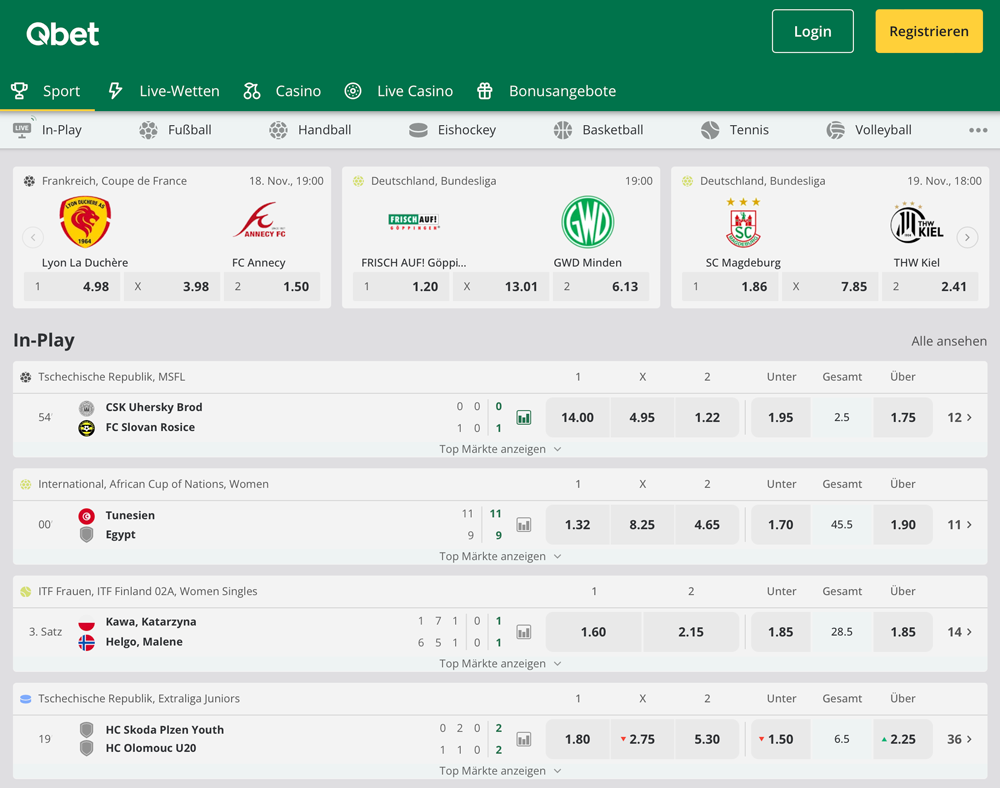1000x788 pixels.
Task: Open statistics icon for Tunesien vs Egypt
Action: click(524, 525)
